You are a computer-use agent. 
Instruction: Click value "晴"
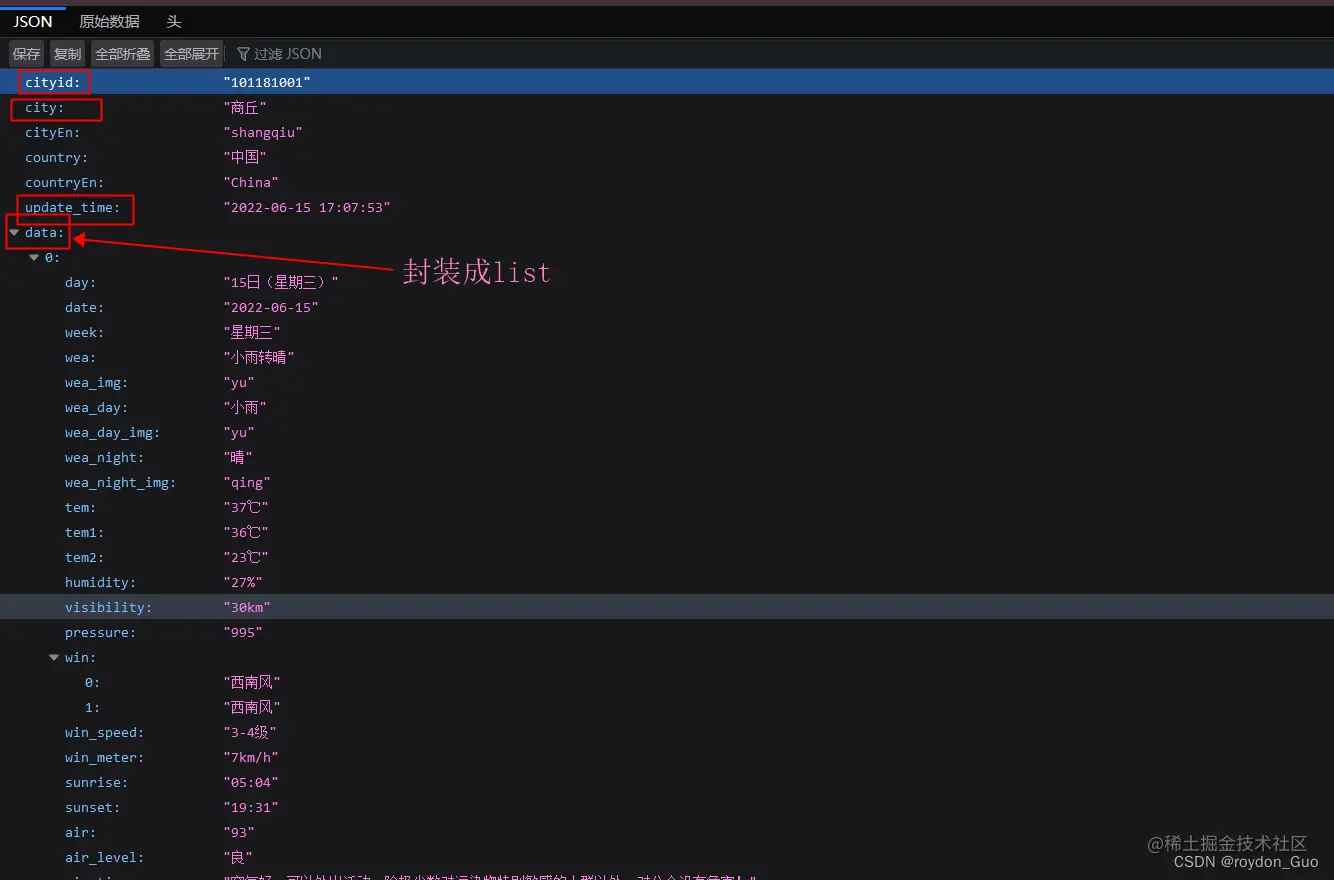(238, 457)
